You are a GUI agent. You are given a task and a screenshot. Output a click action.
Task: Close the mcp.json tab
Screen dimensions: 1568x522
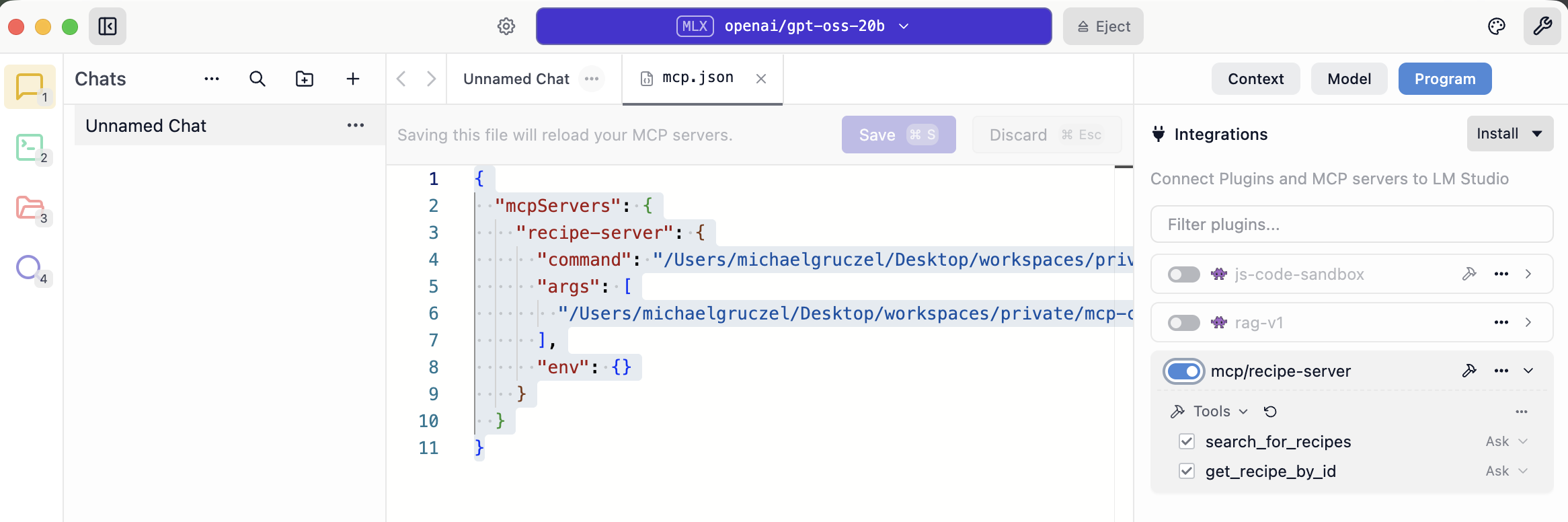tap(761, 79)
